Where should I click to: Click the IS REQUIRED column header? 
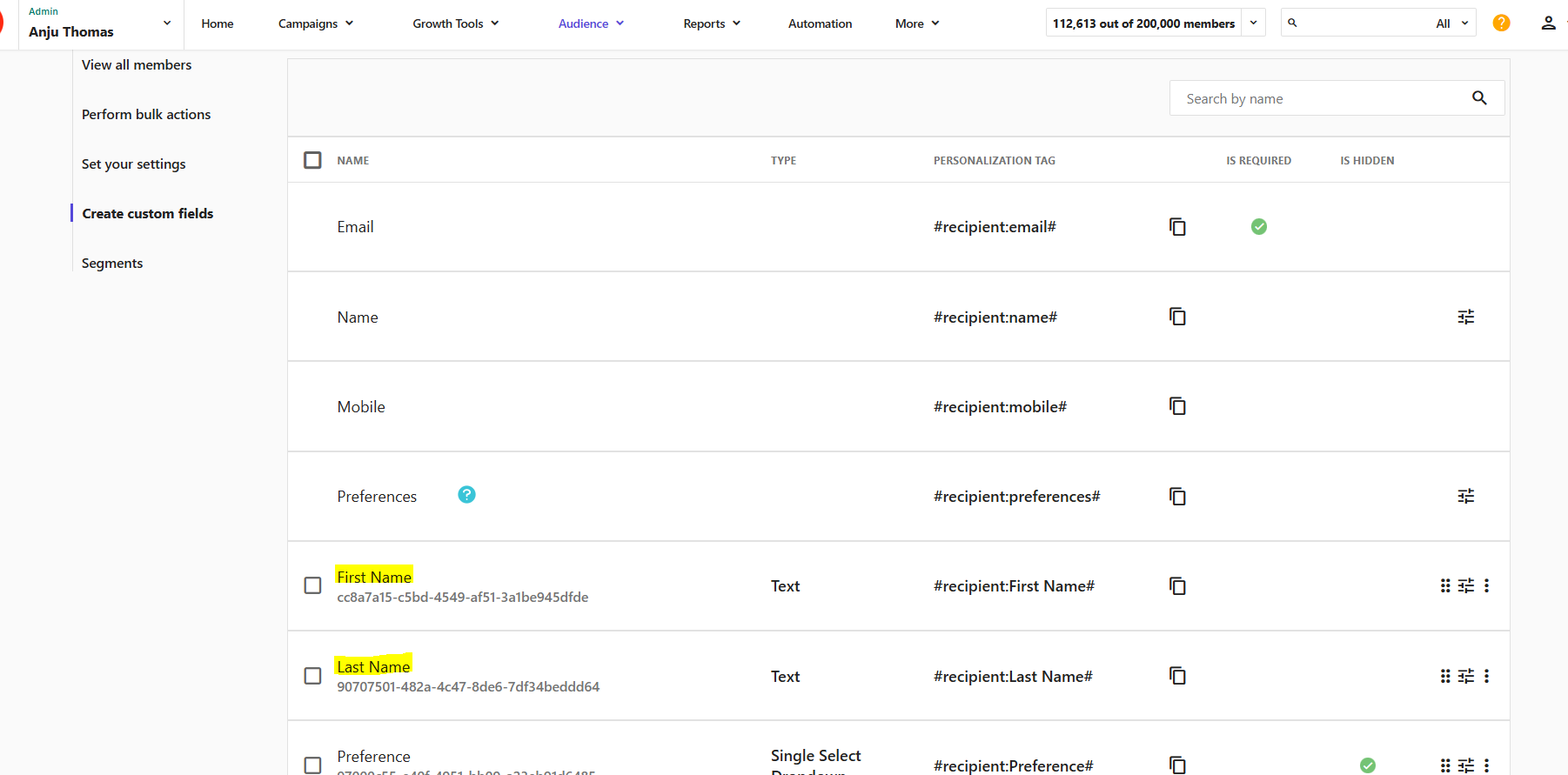(x=1259, y=160)
